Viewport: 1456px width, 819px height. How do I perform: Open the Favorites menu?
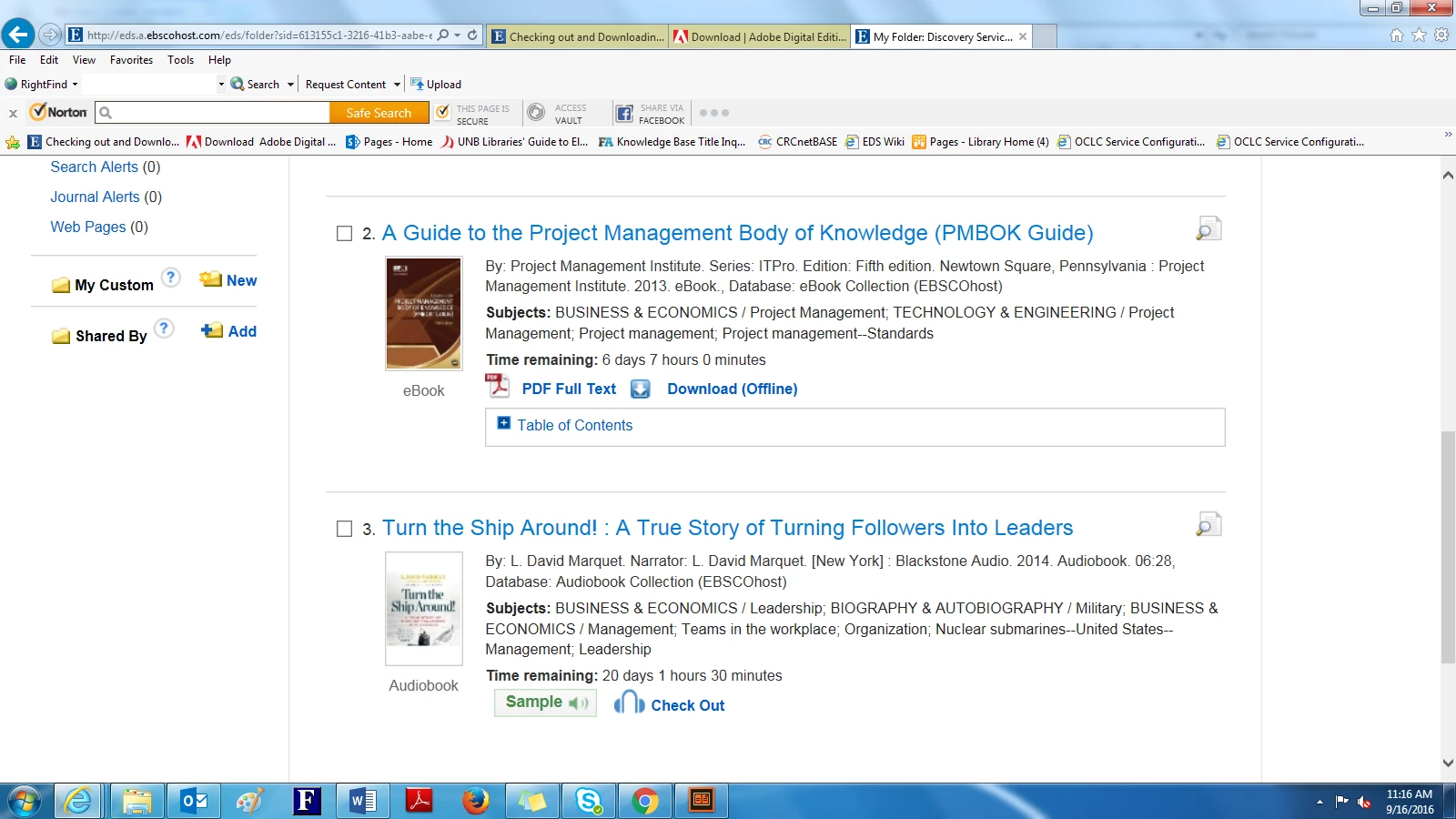pyautogui.click(x=131, y=60)
